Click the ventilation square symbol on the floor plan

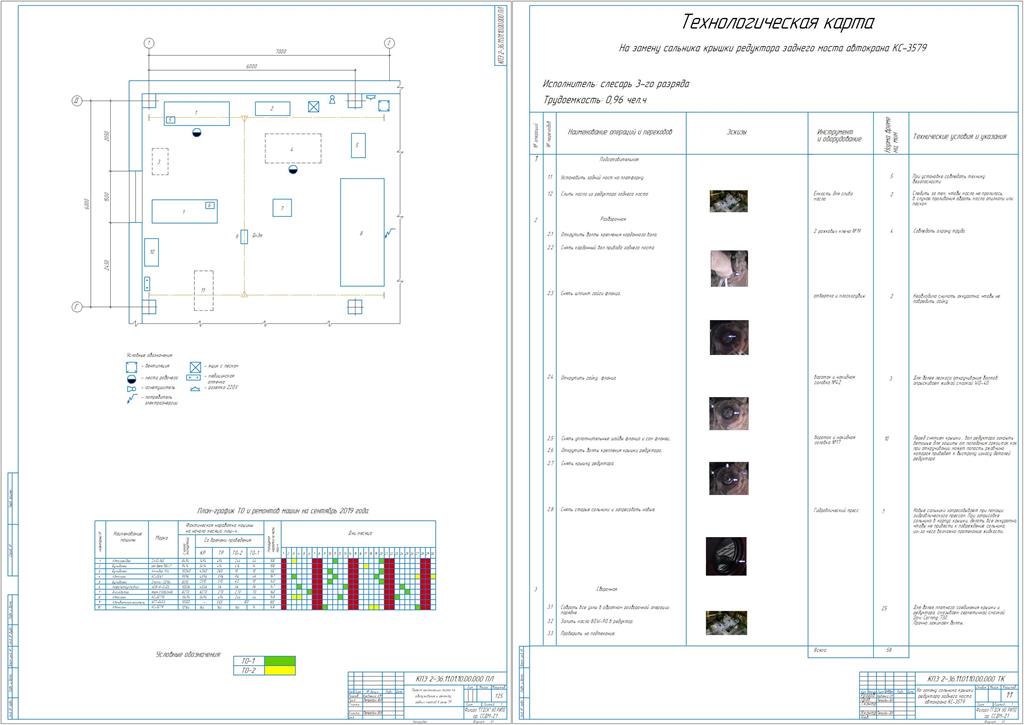coord(384,106)
